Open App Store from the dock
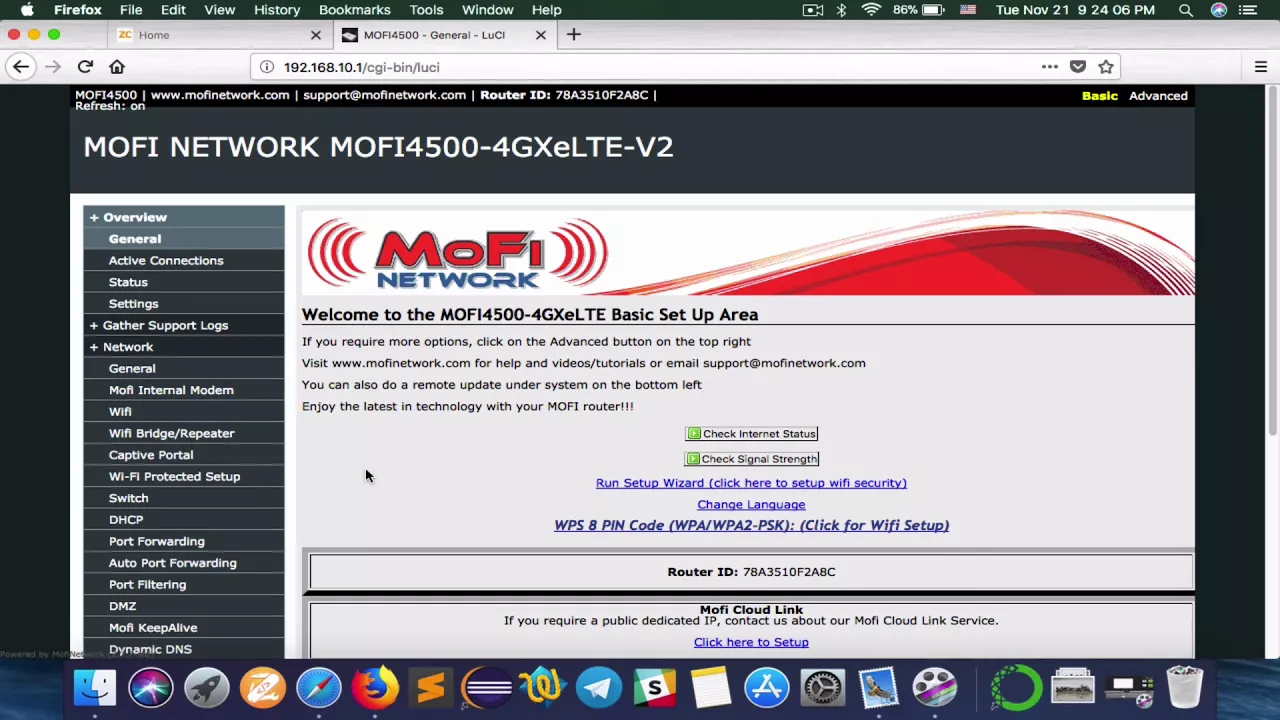This screenshot has width=1280, height=720. 767,688
